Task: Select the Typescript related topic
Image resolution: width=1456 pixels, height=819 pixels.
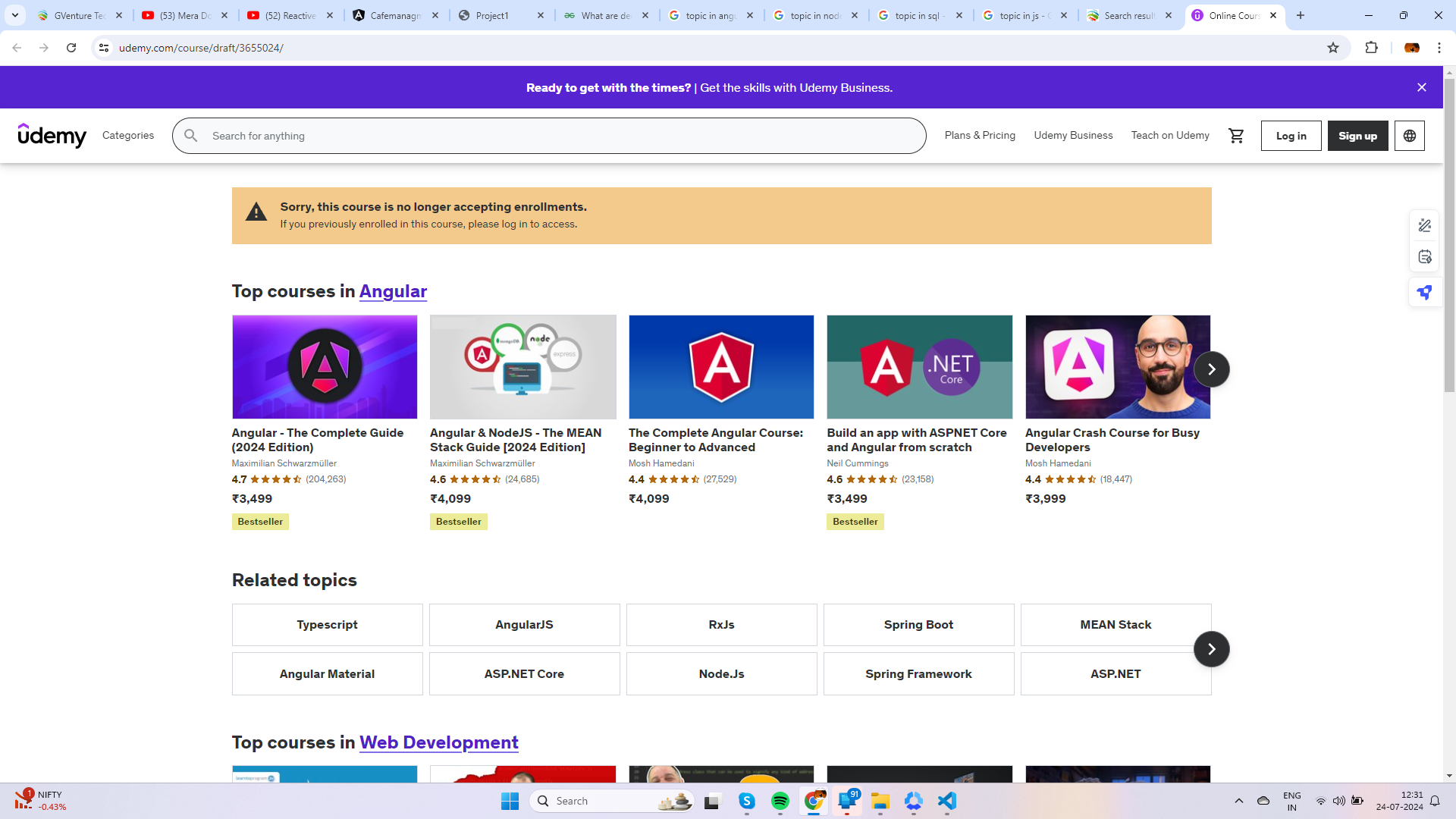Action: 327,625
